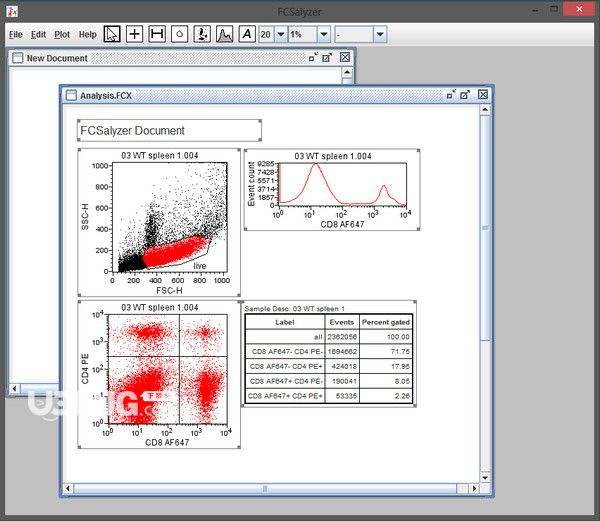Click Analysis.FCX vertical scrollbar thumb
The height and width of the screenshot is (521, 600).
tap(485, 228)
